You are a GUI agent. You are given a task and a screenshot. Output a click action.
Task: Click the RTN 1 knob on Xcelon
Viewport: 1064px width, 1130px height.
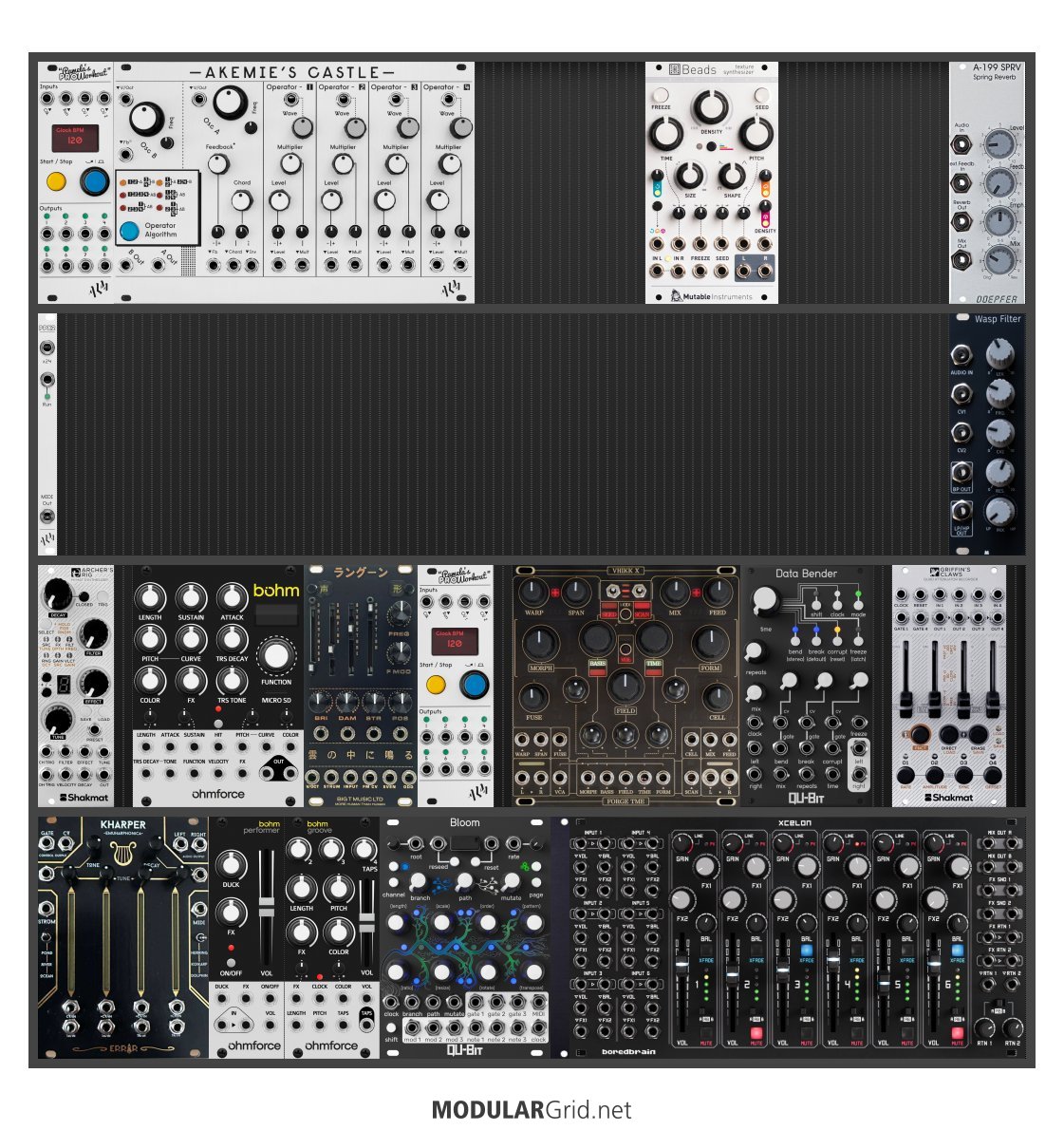[985, 1027]
